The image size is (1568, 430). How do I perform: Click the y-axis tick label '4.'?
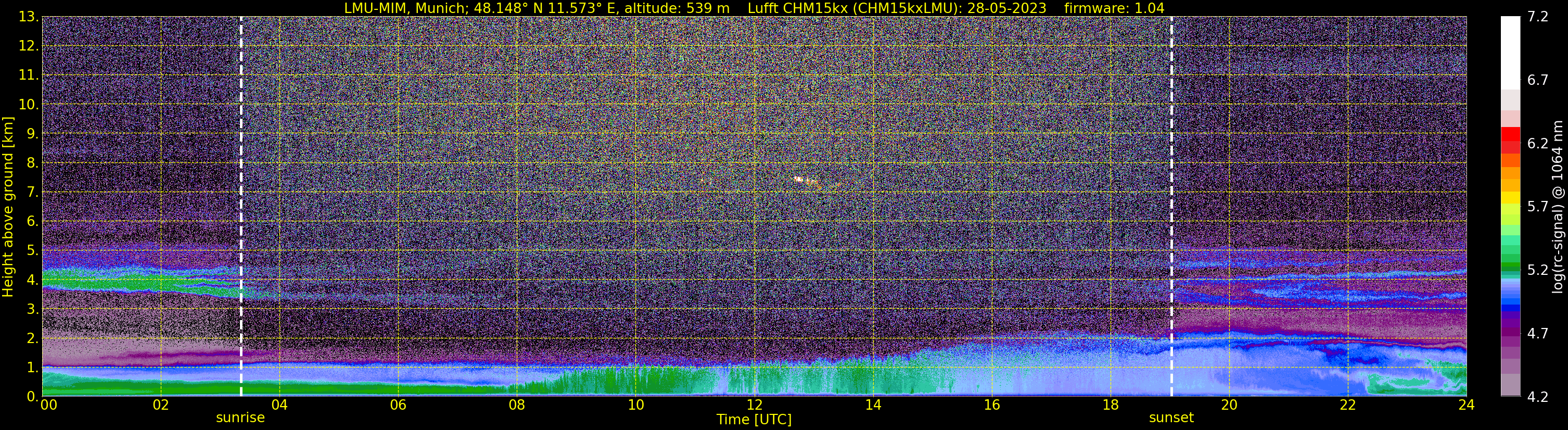(32, 280)
